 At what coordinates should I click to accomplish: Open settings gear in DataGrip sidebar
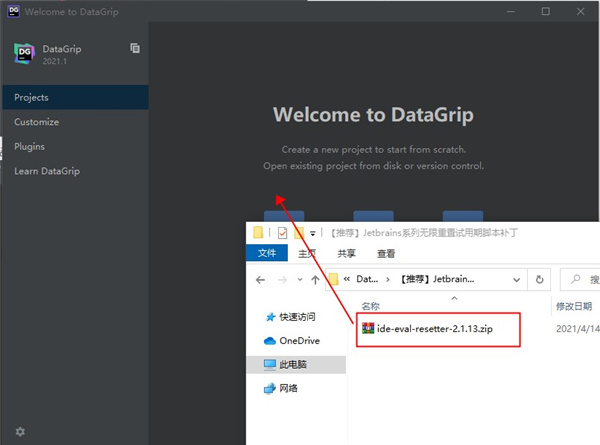(20, 431)
